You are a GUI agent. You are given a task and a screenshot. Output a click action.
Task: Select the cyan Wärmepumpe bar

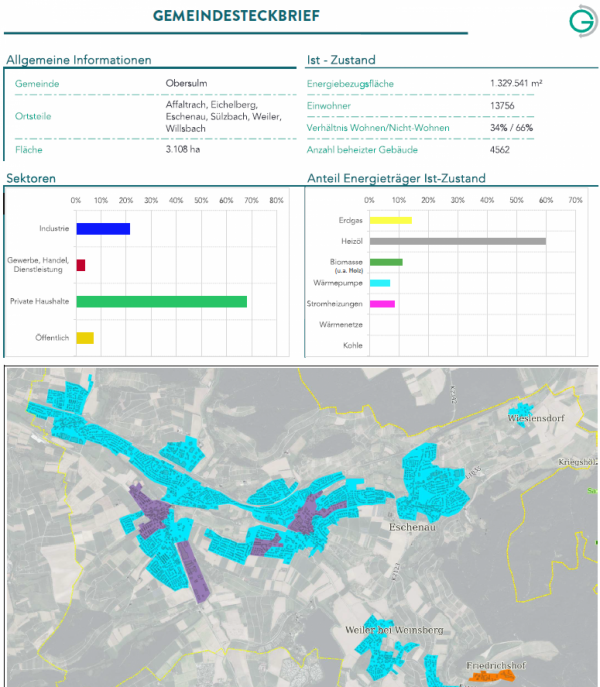[380, 283]
